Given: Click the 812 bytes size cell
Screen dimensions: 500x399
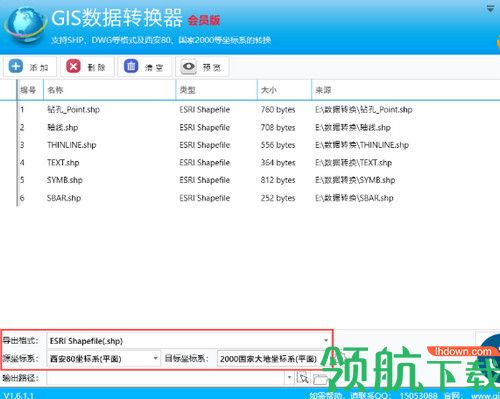Looking at the screenshot, I should tap(278, 180).
